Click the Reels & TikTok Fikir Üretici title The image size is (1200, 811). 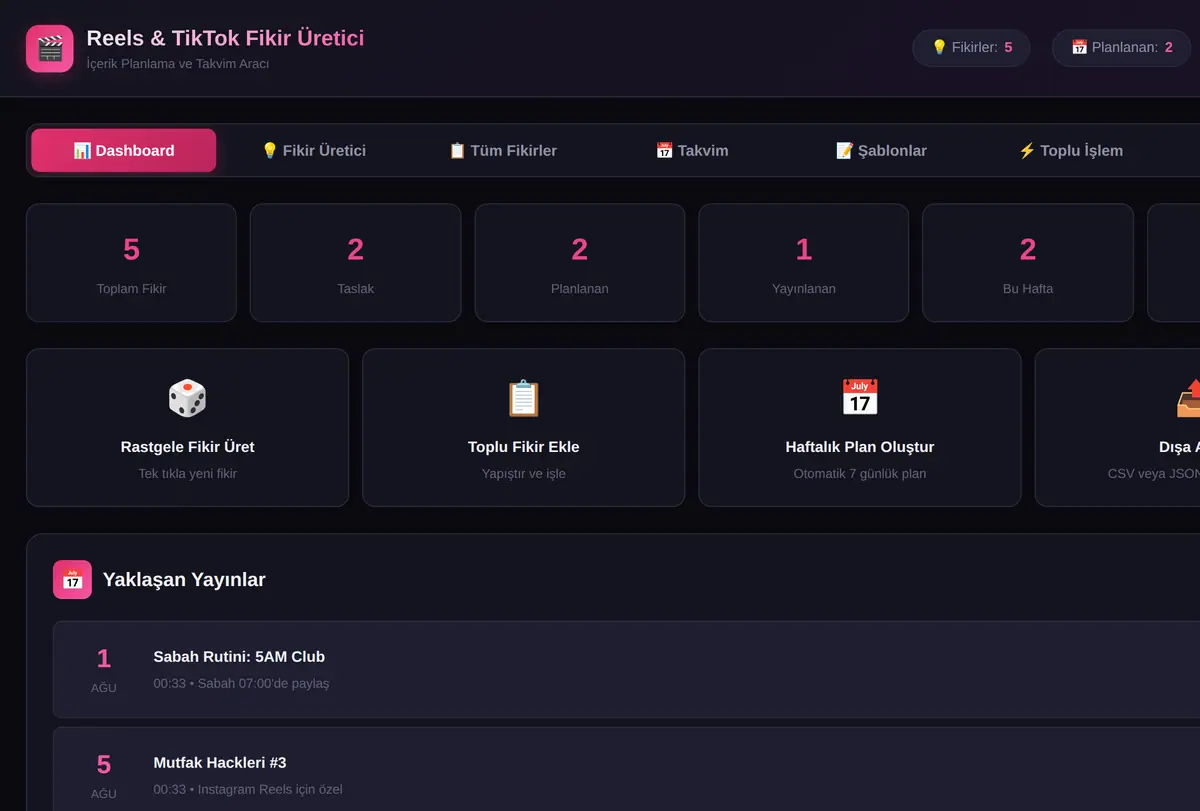pos(225,38)
